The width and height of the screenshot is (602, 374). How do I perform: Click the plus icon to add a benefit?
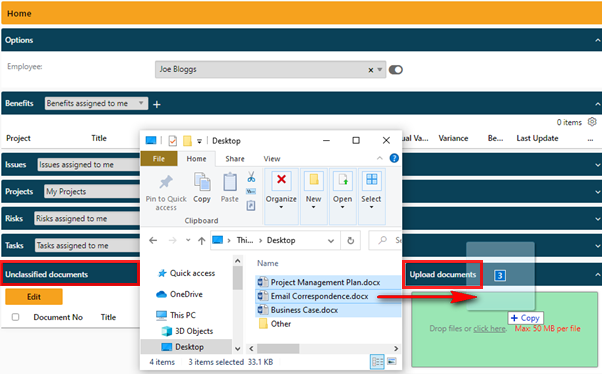pyautogui.click(x=157, y=104)
